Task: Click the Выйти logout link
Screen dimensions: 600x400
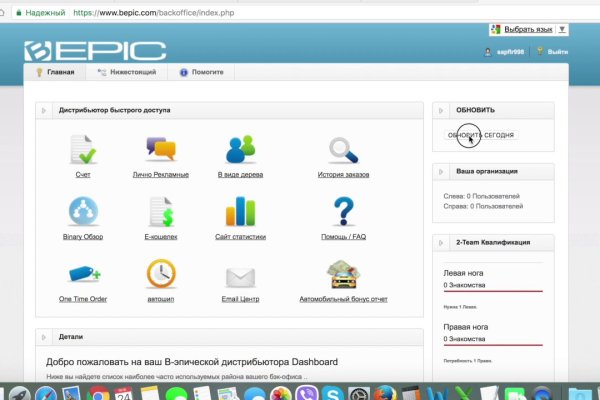Action: pyautogui.click(x=558, y=52)
